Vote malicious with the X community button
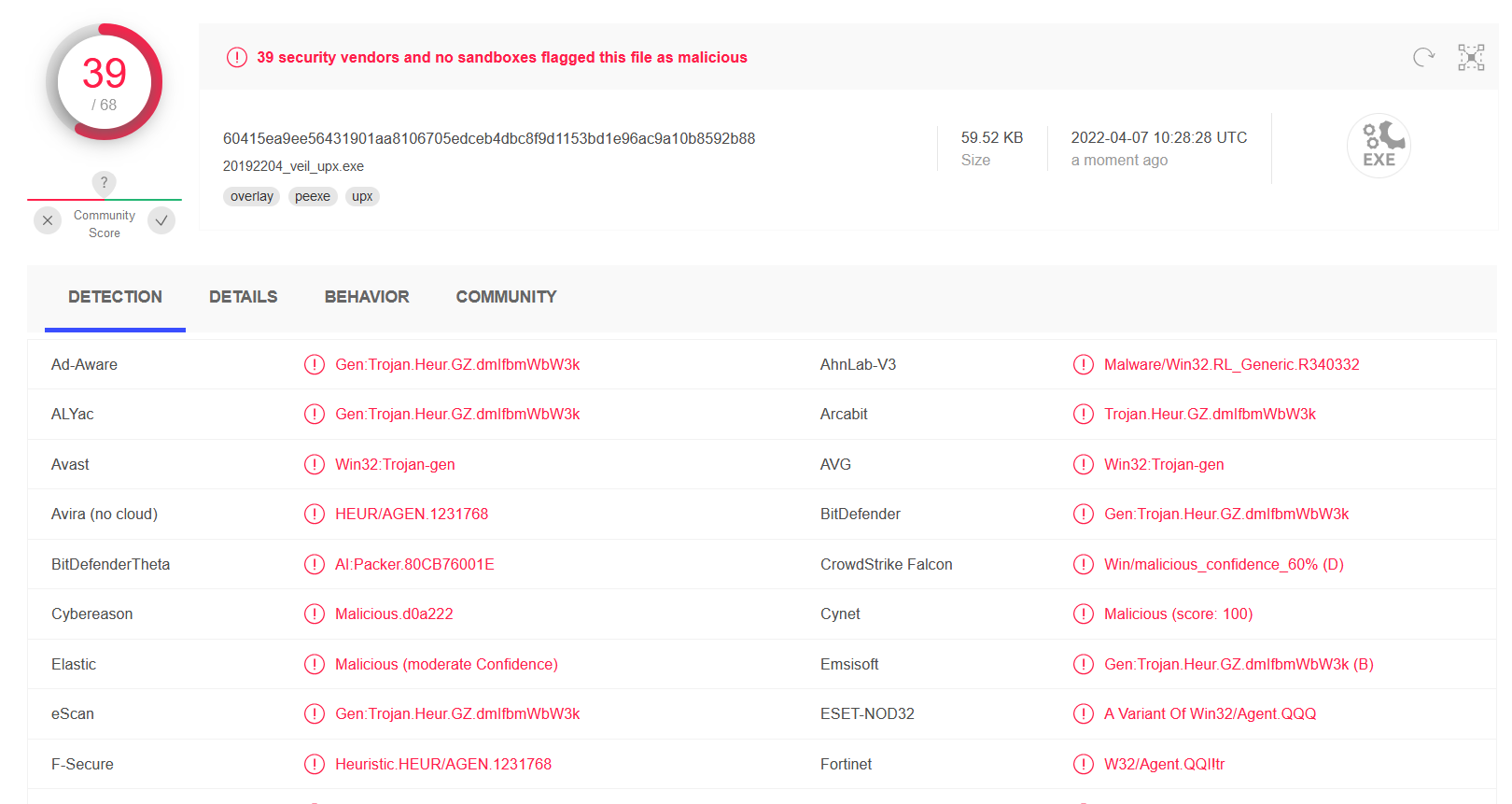The image size is (1512, 804). point(48,220)
